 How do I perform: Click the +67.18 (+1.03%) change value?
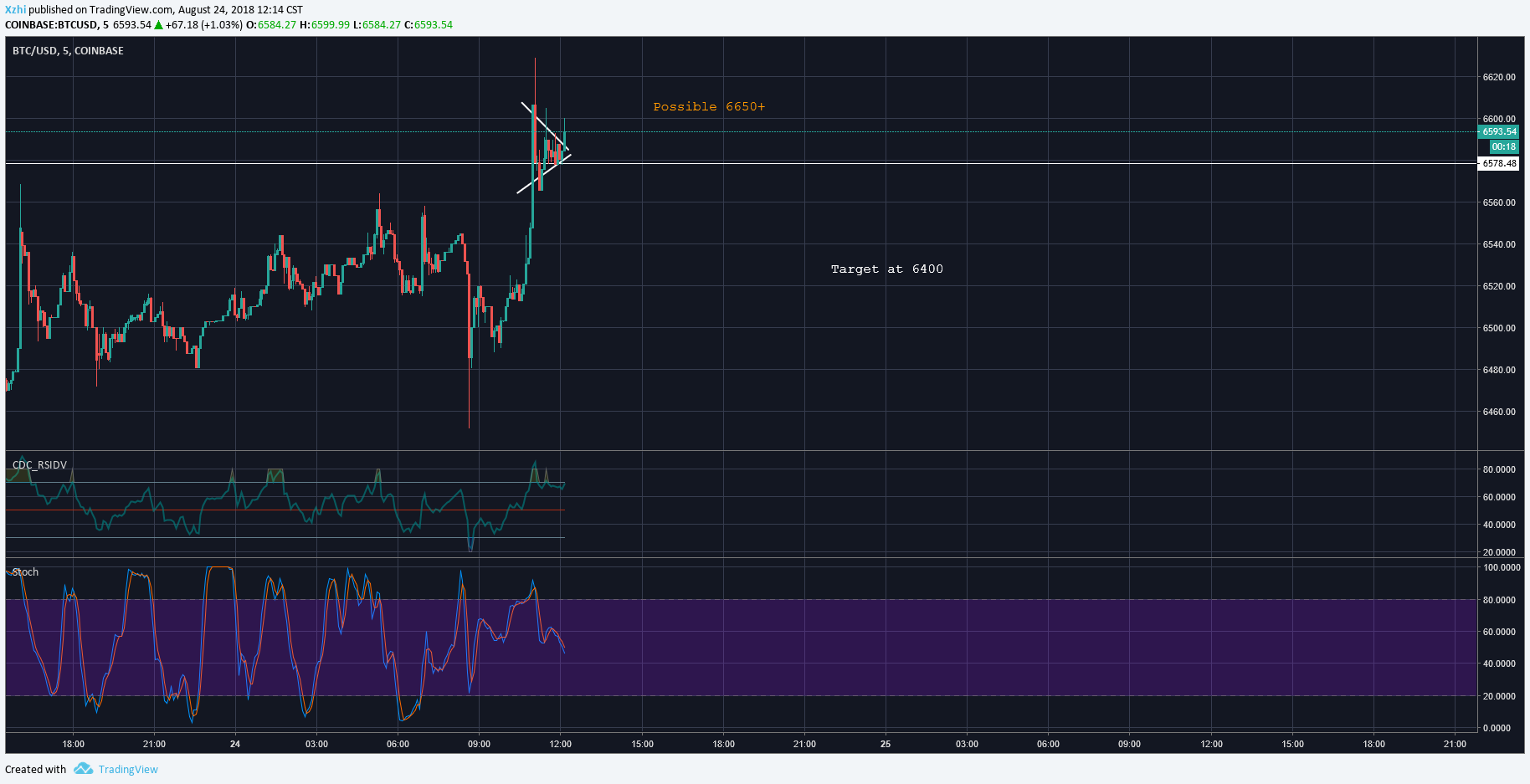point(204,25)
